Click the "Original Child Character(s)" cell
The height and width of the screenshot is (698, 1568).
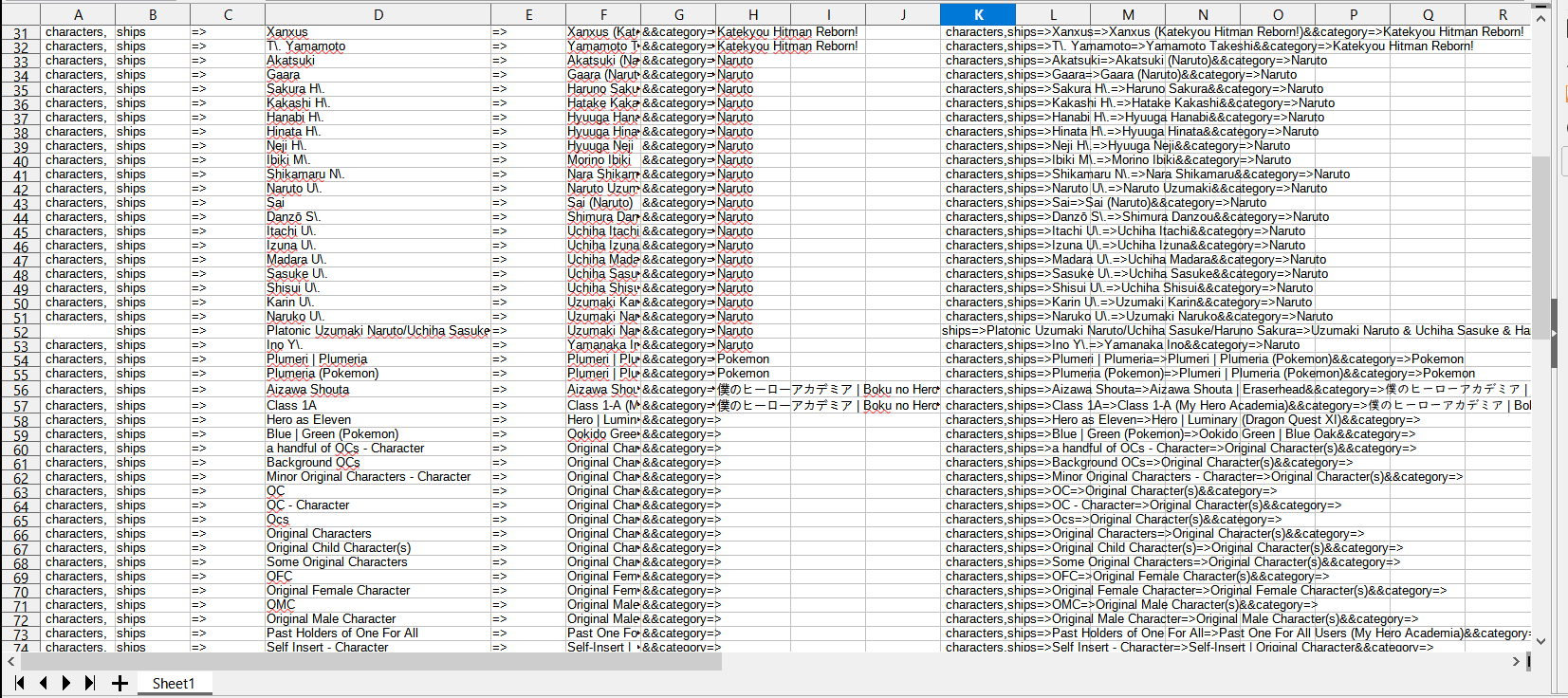378,548
